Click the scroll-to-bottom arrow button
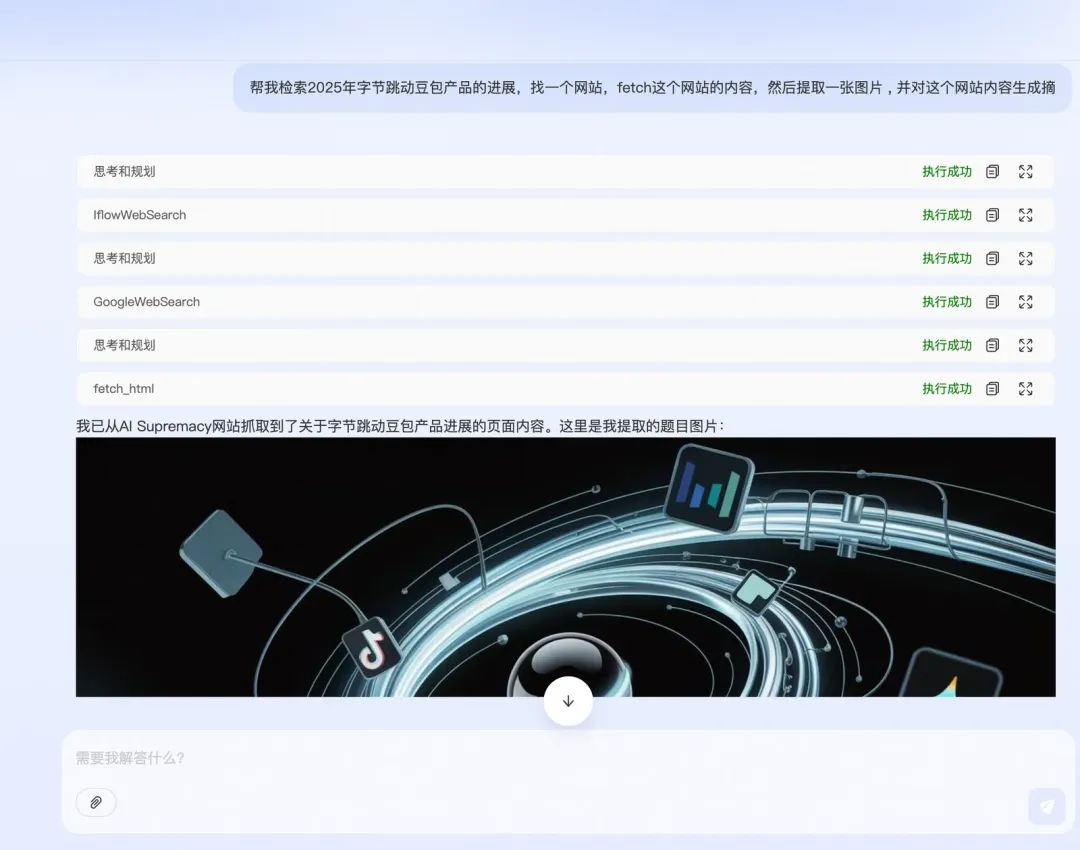 coord(568,701)
